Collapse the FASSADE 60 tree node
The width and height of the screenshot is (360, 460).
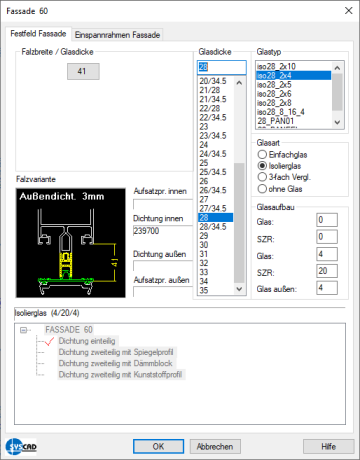[x=23, y=330]
